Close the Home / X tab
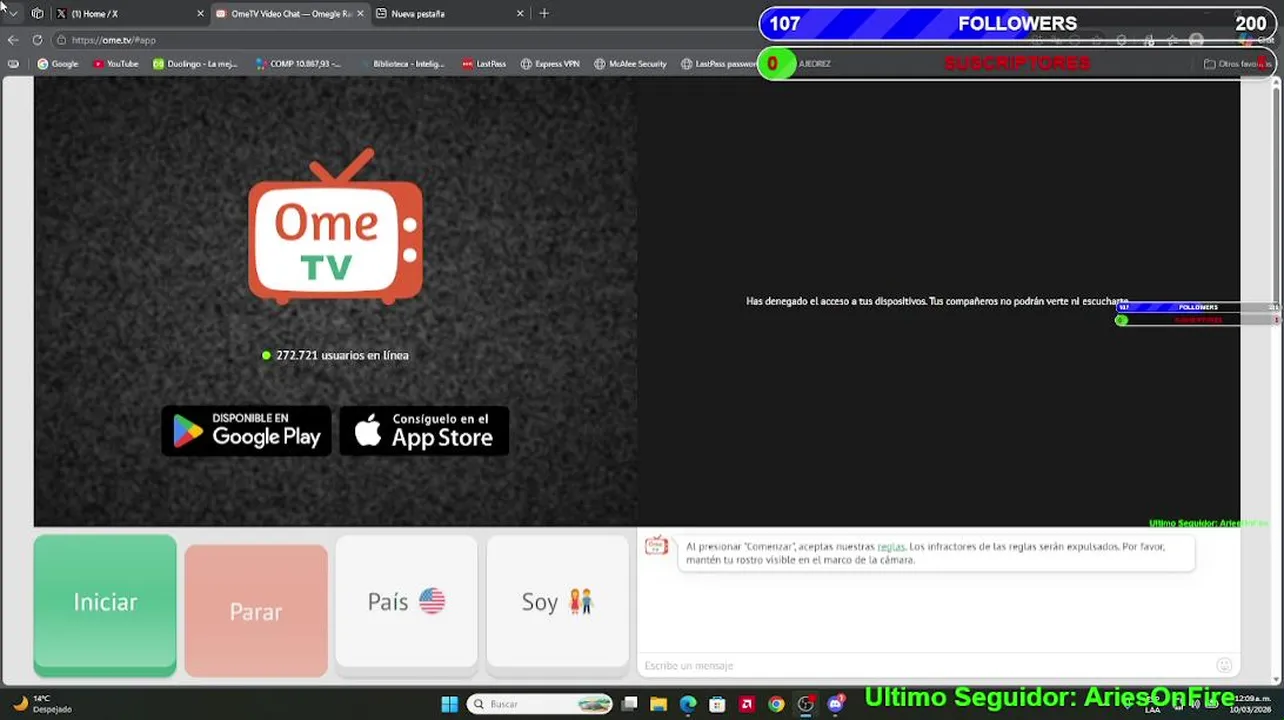Image resolution: width=1284 pixels, height=720 pixels. tap(200, 14)
